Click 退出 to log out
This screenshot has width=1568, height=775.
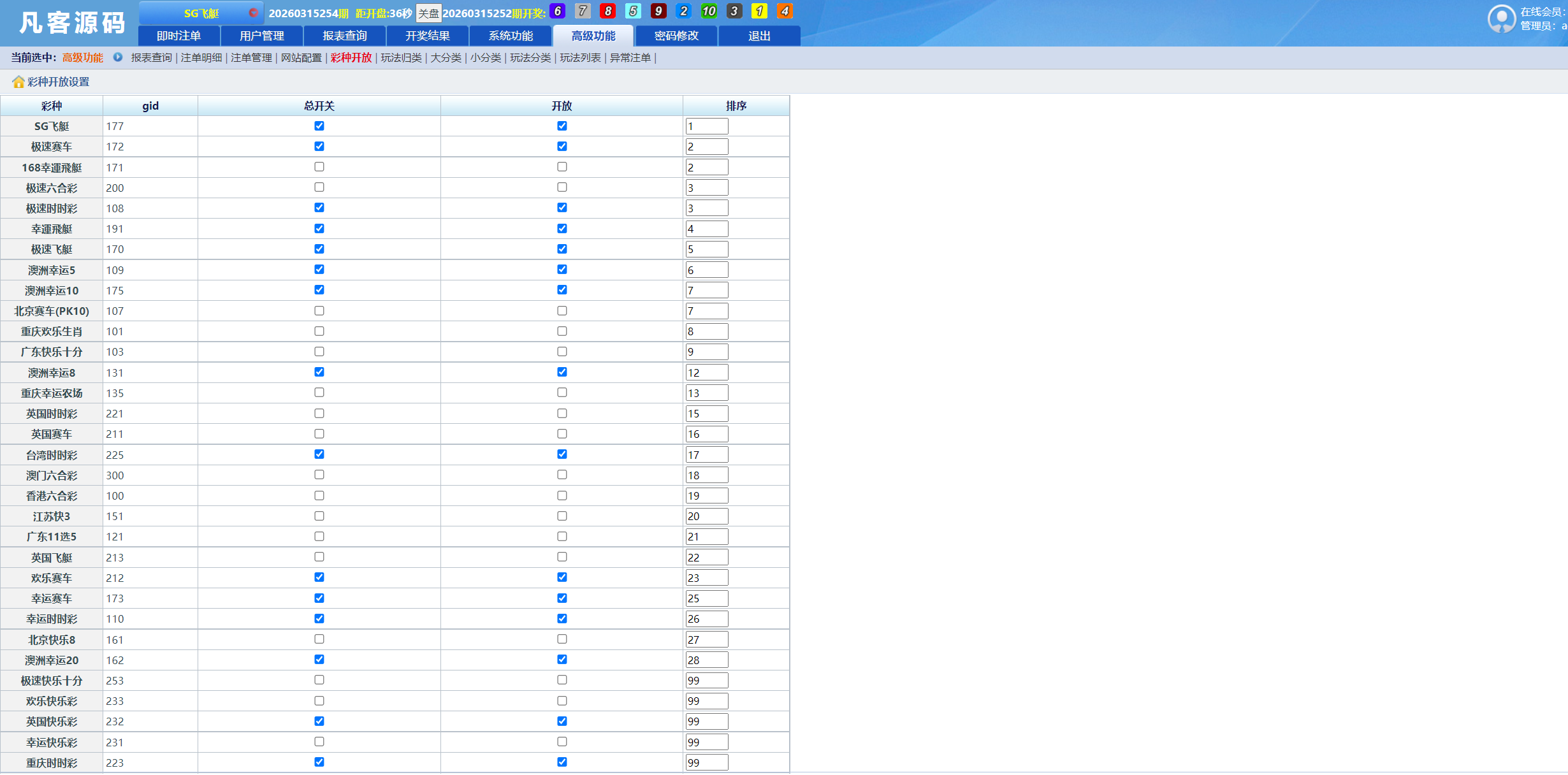point(759,36)
